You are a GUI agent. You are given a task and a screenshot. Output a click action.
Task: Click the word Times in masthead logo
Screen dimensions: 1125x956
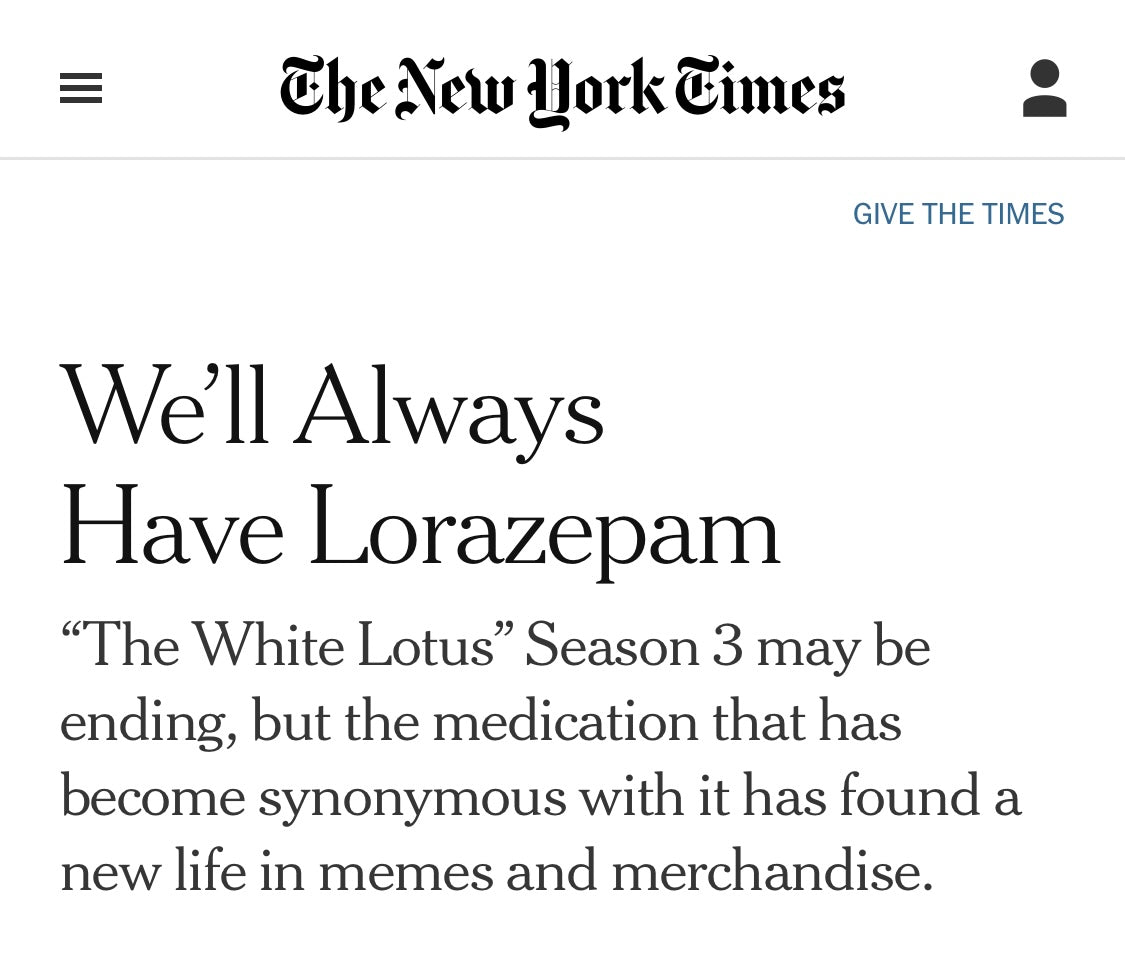coord(760,87)
